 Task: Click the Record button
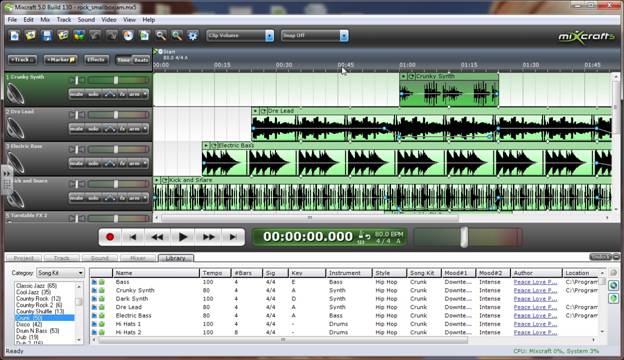coord(110,237)
